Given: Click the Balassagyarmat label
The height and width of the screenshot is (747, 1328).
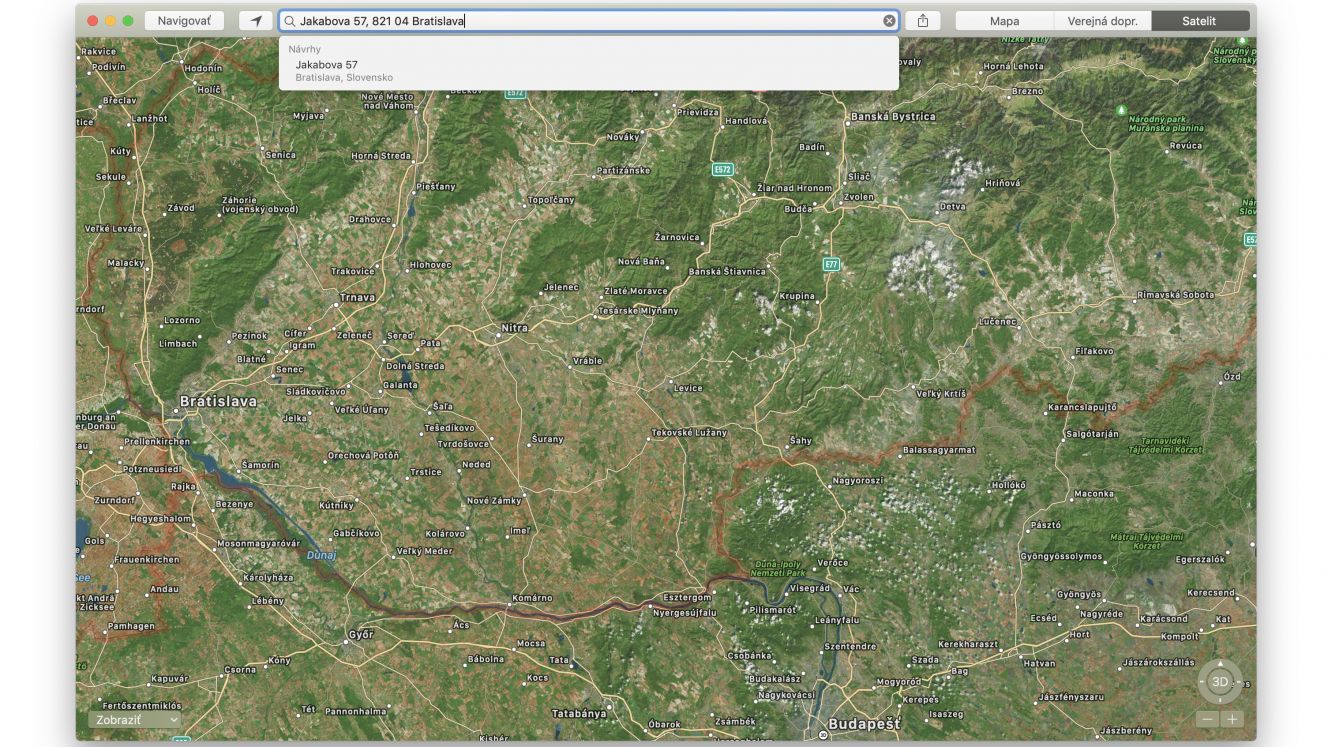Looking at the screenshot, I should coord(939,450).
